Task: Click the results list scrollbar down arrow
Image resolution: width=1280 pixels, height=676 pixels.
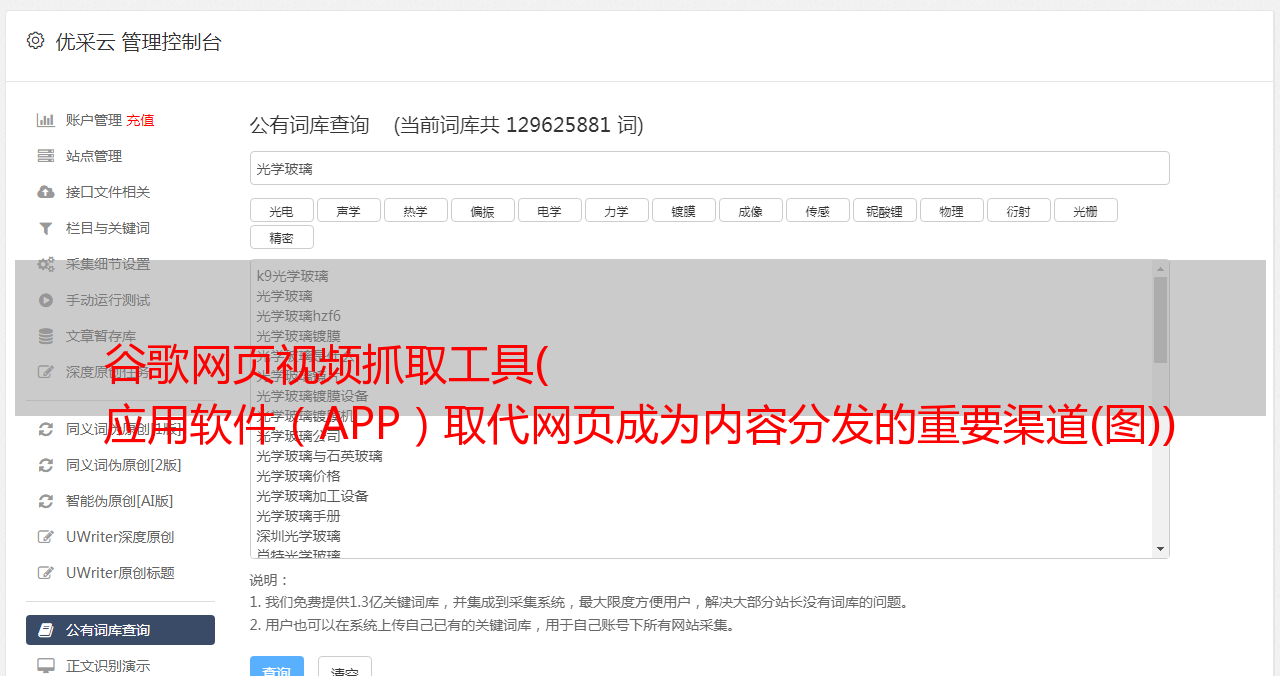Action: [x=1160, y=549]
